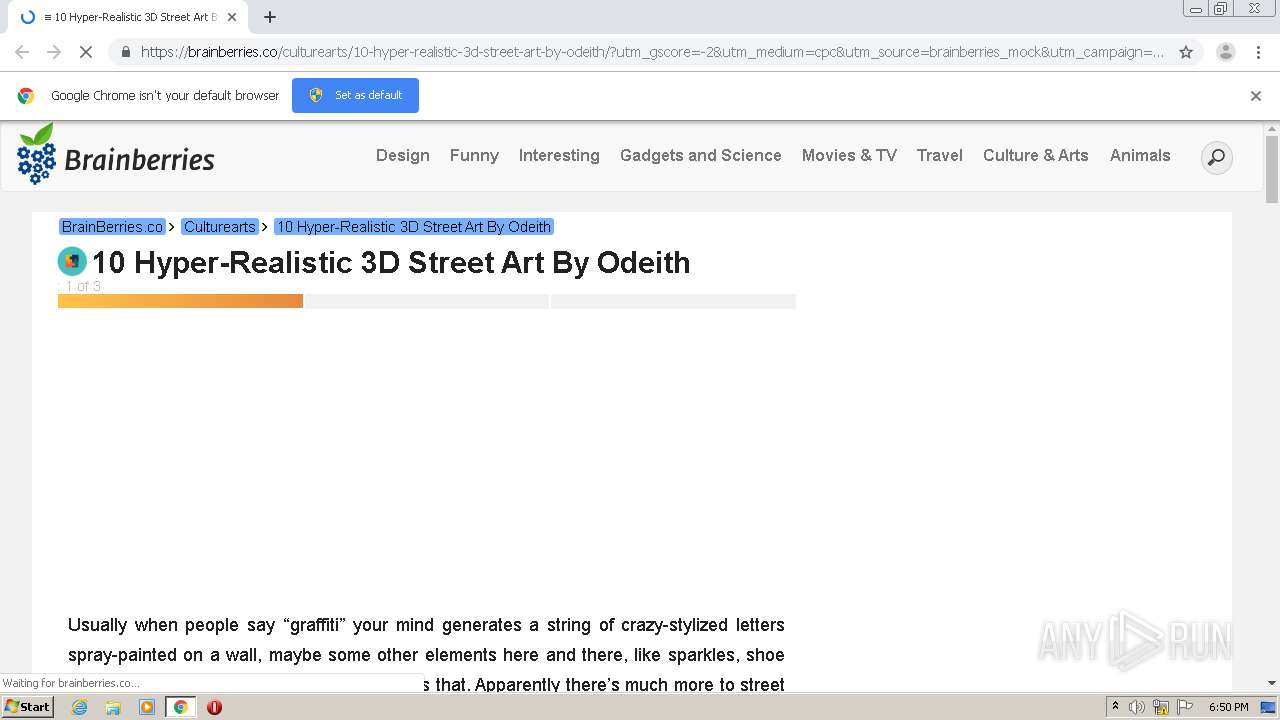Bookmark this page with the star icon
The height and width of the screenshot is (720, 1280).
tap(1186, 52)
